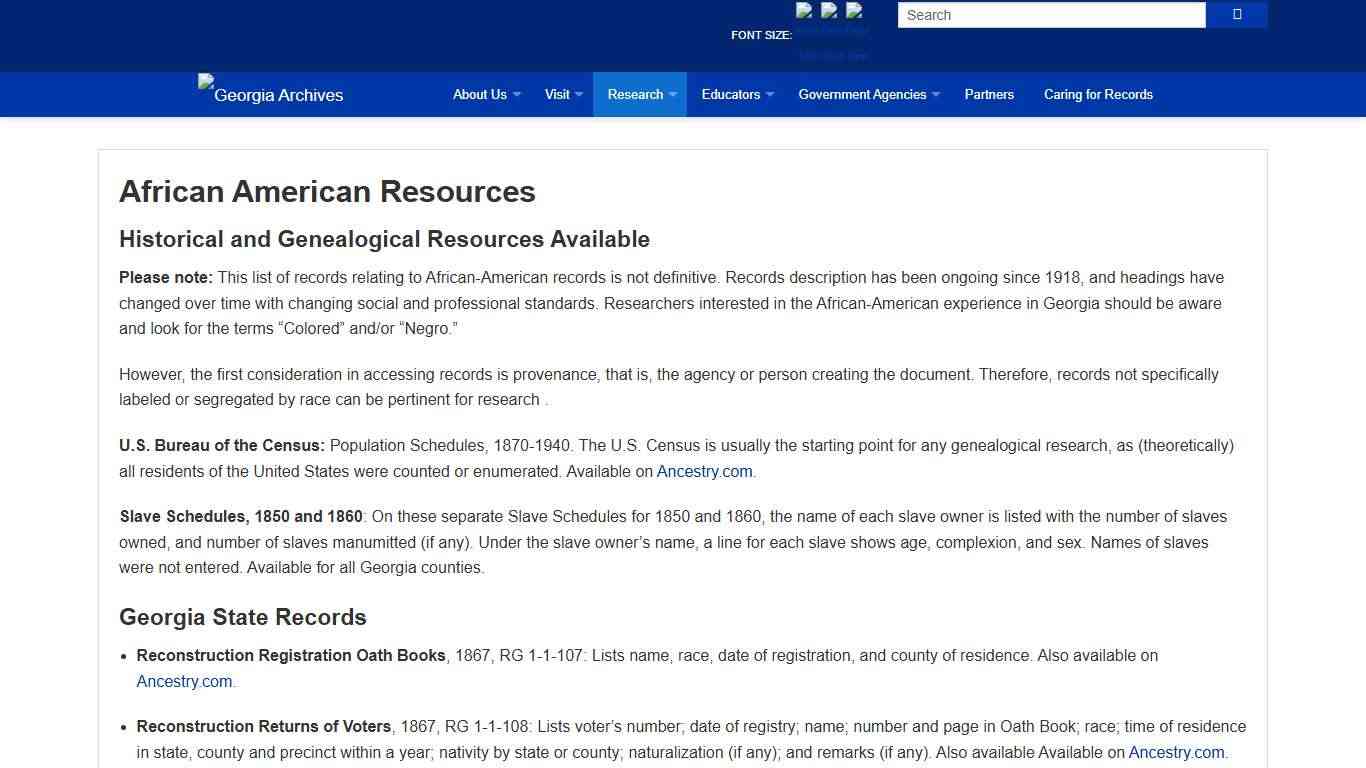Open Ancestry.com link under Census section
The height and width of the screenshot is (768, 1366).
coord(704,471)
